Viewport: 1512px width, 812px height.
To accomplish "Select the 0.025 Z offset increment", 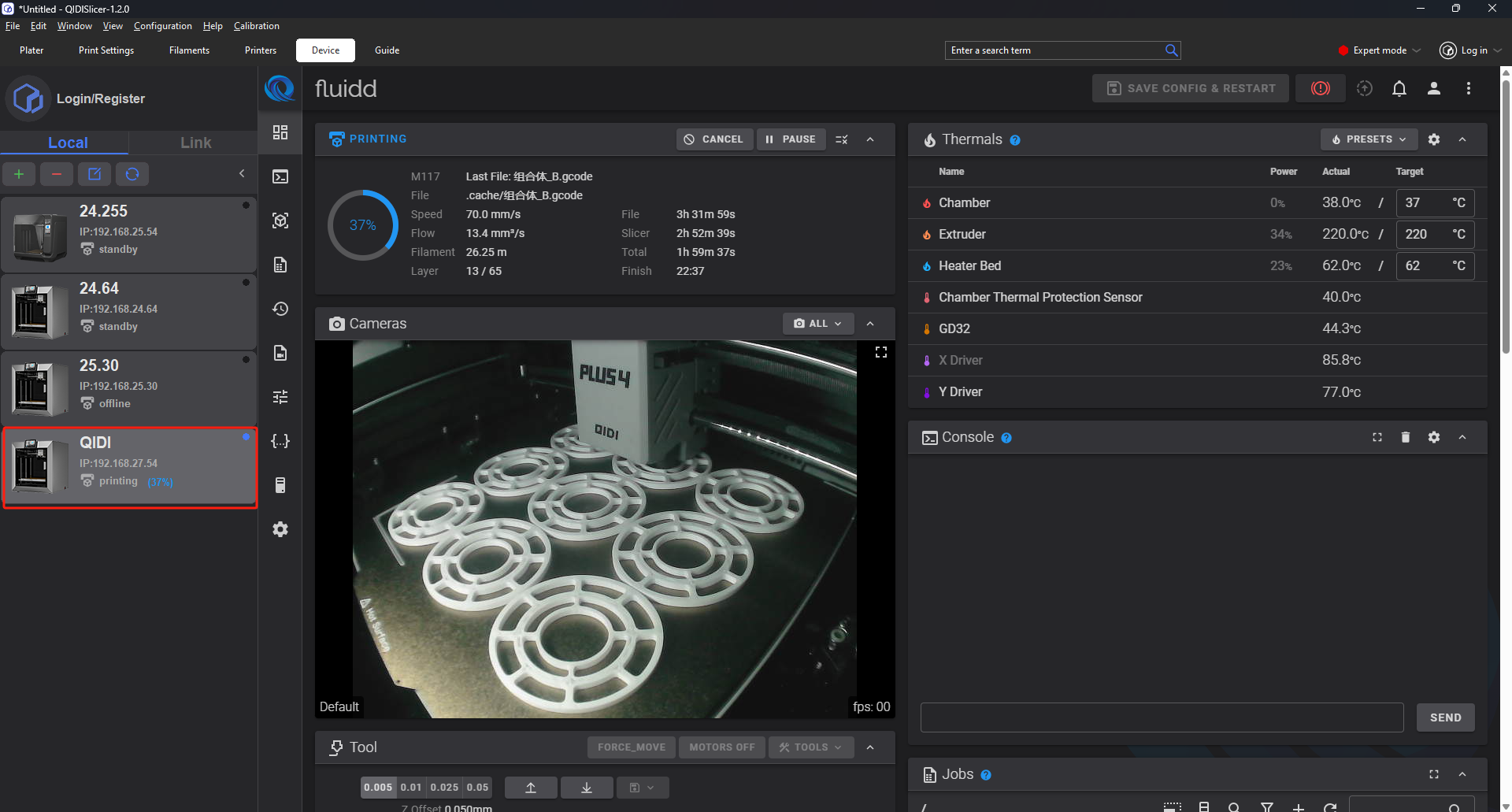I will point(444,788).
